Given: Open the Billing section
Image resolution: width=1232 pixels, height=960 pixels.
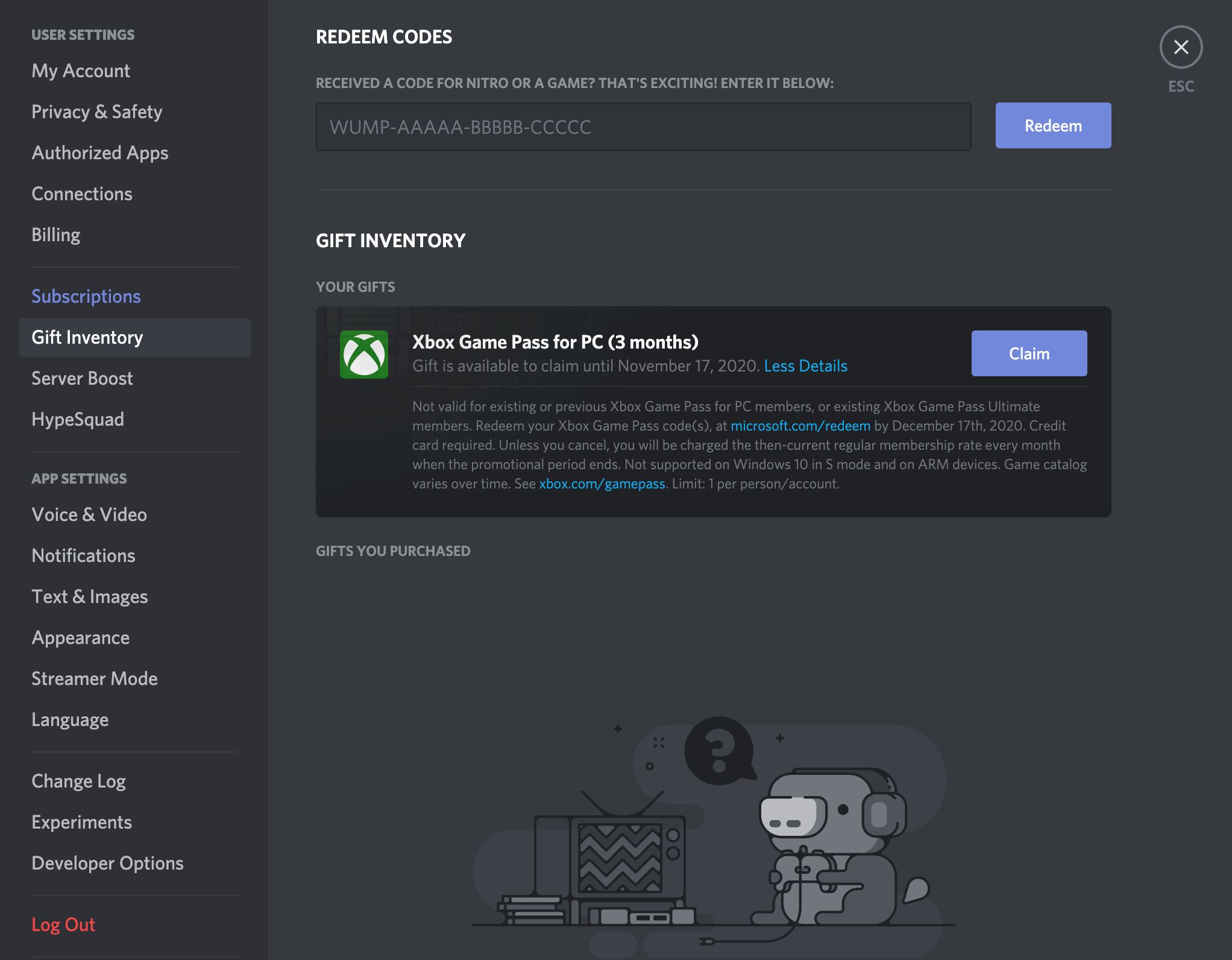Looking at the screenshot, I should point(56,235).
